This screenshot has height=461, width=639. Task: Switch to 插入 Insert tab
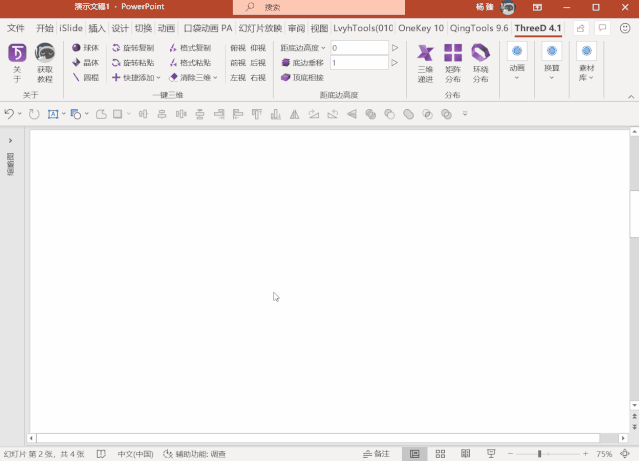pos(97,28)
